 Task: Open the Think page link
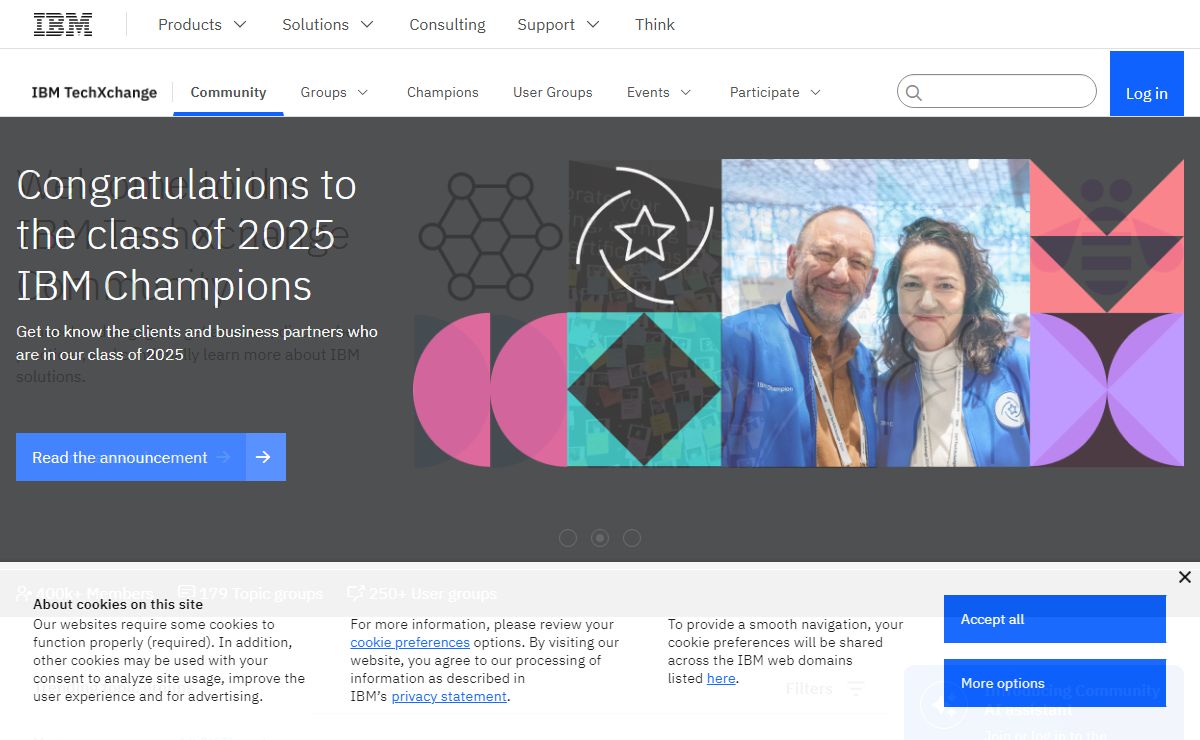655,25
